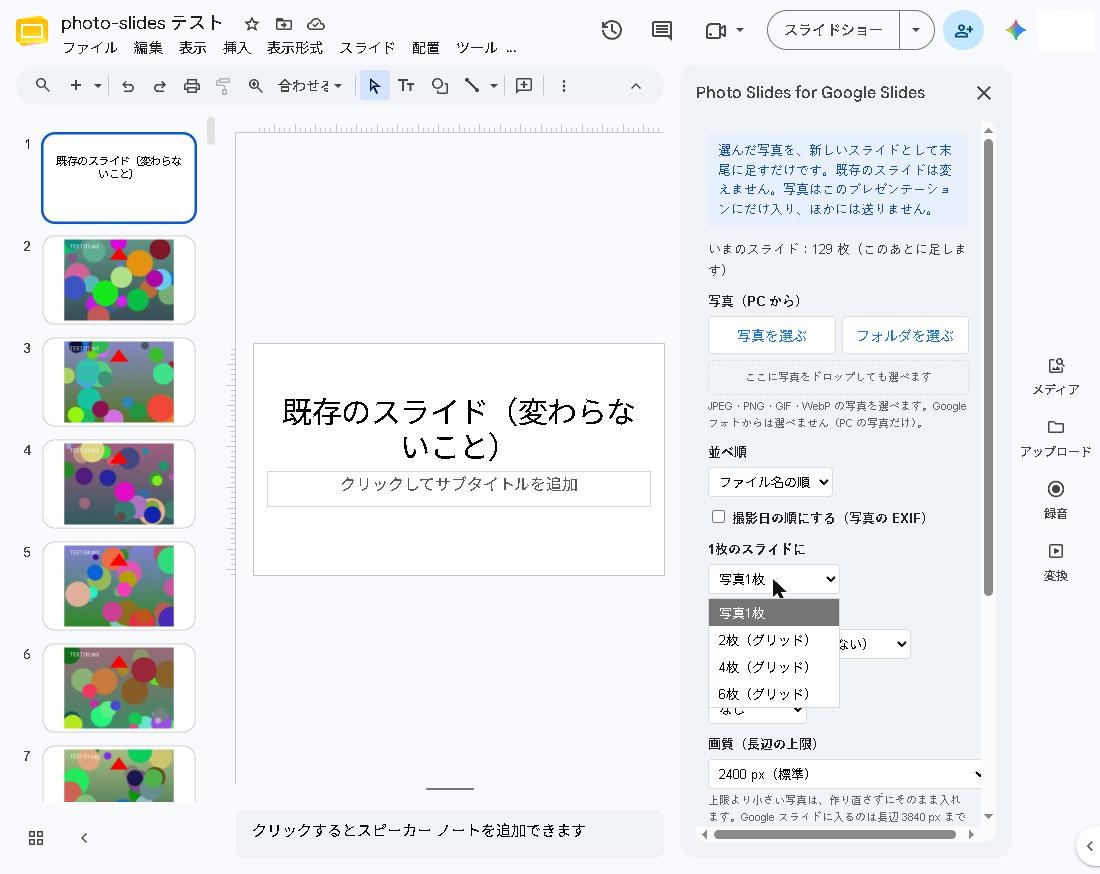Star the photo-slides presentation
The image size is (1100, 874).
point(252,25)
